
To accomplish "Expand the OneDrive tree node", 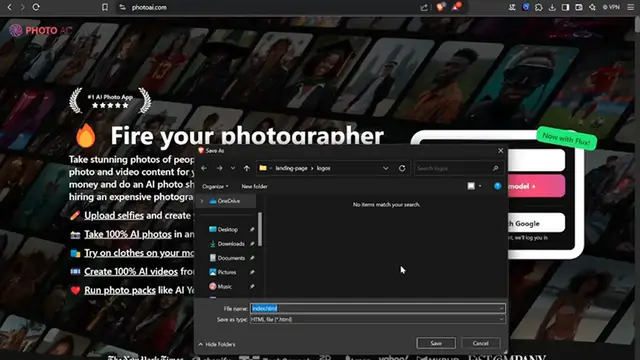I will point(202,201).
